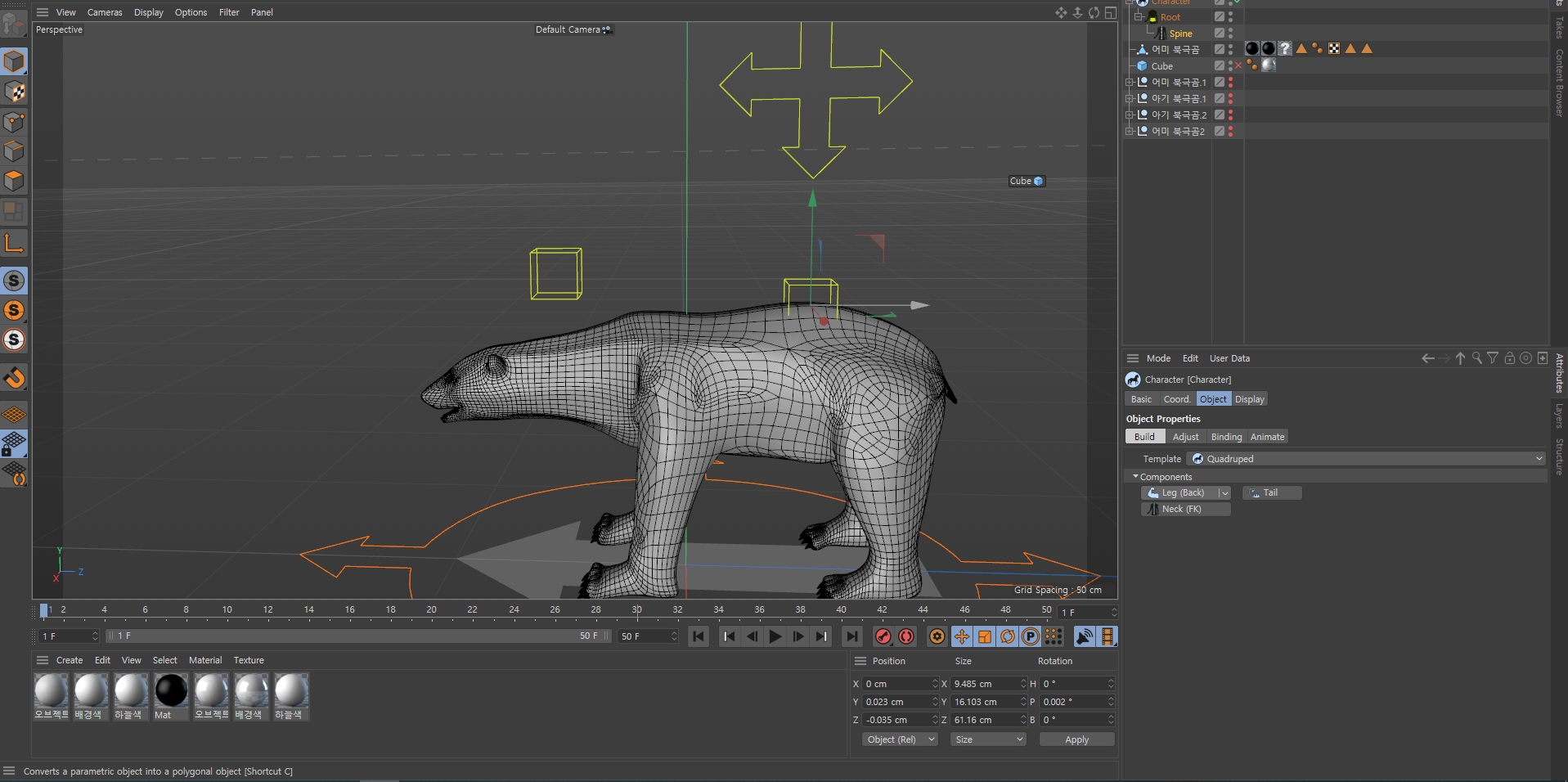Switch to the Coord. tab
The width and height of the screenshot is (1568, 782).
point(1177,399)
